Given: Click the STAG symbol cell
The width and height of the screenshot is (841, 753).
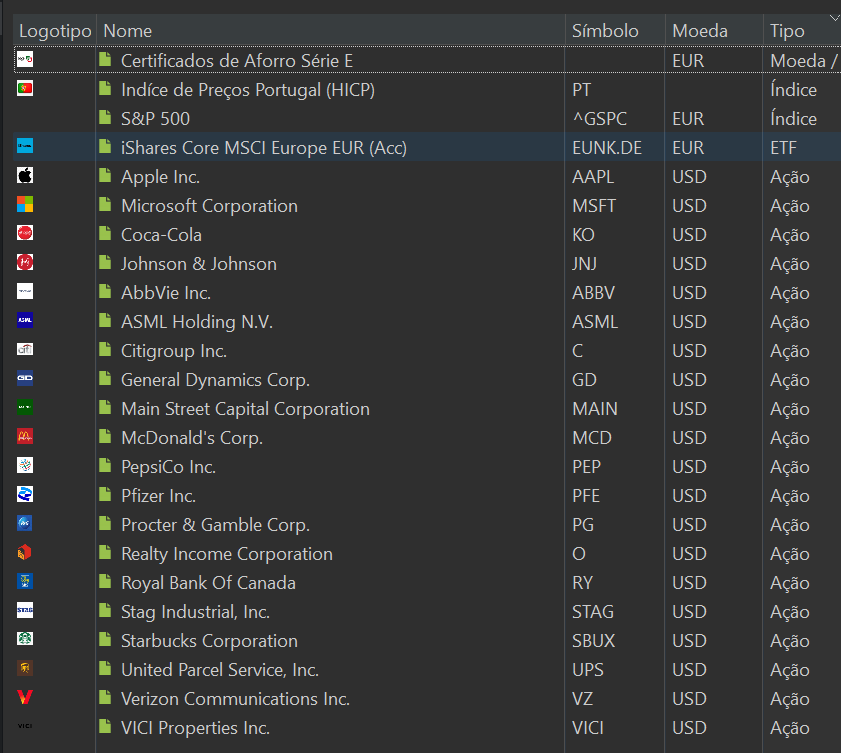Looking at the screenshot, I should tap(593, 611).
